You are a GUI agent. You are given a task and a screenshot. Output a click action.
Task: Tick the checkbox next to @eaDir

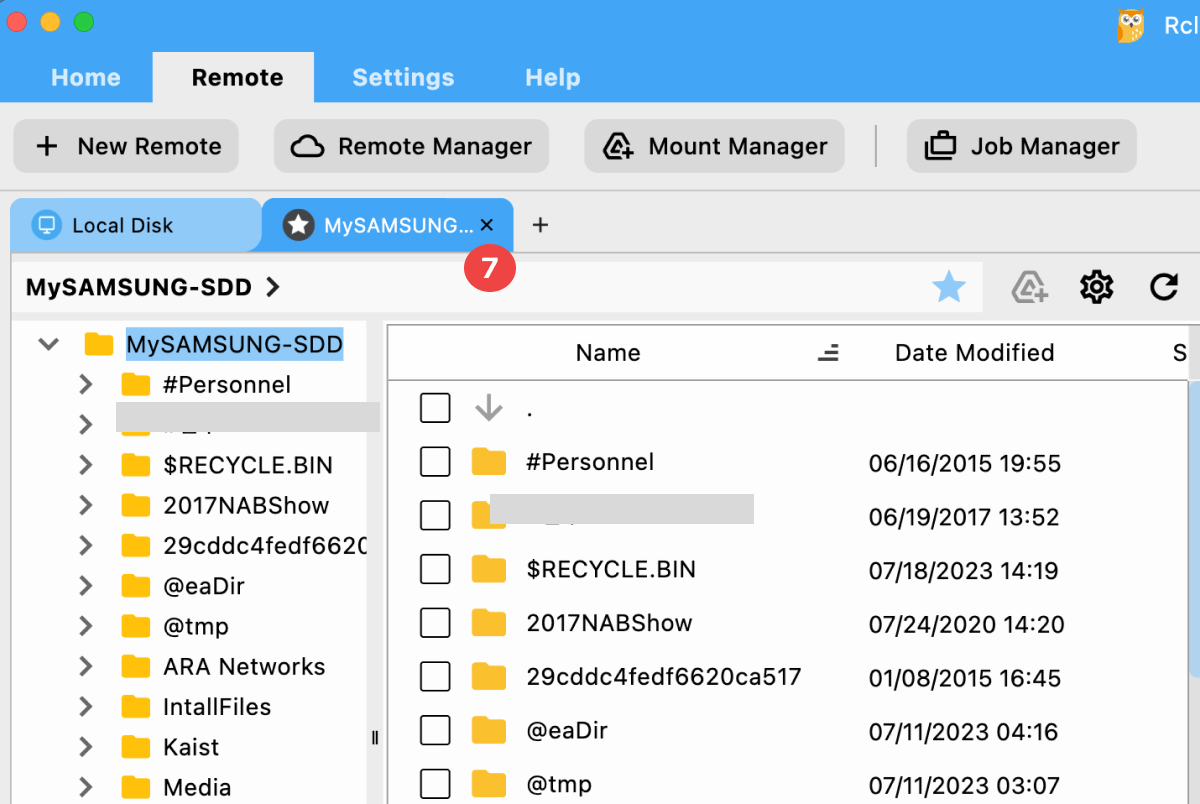[x=435, y=730]
